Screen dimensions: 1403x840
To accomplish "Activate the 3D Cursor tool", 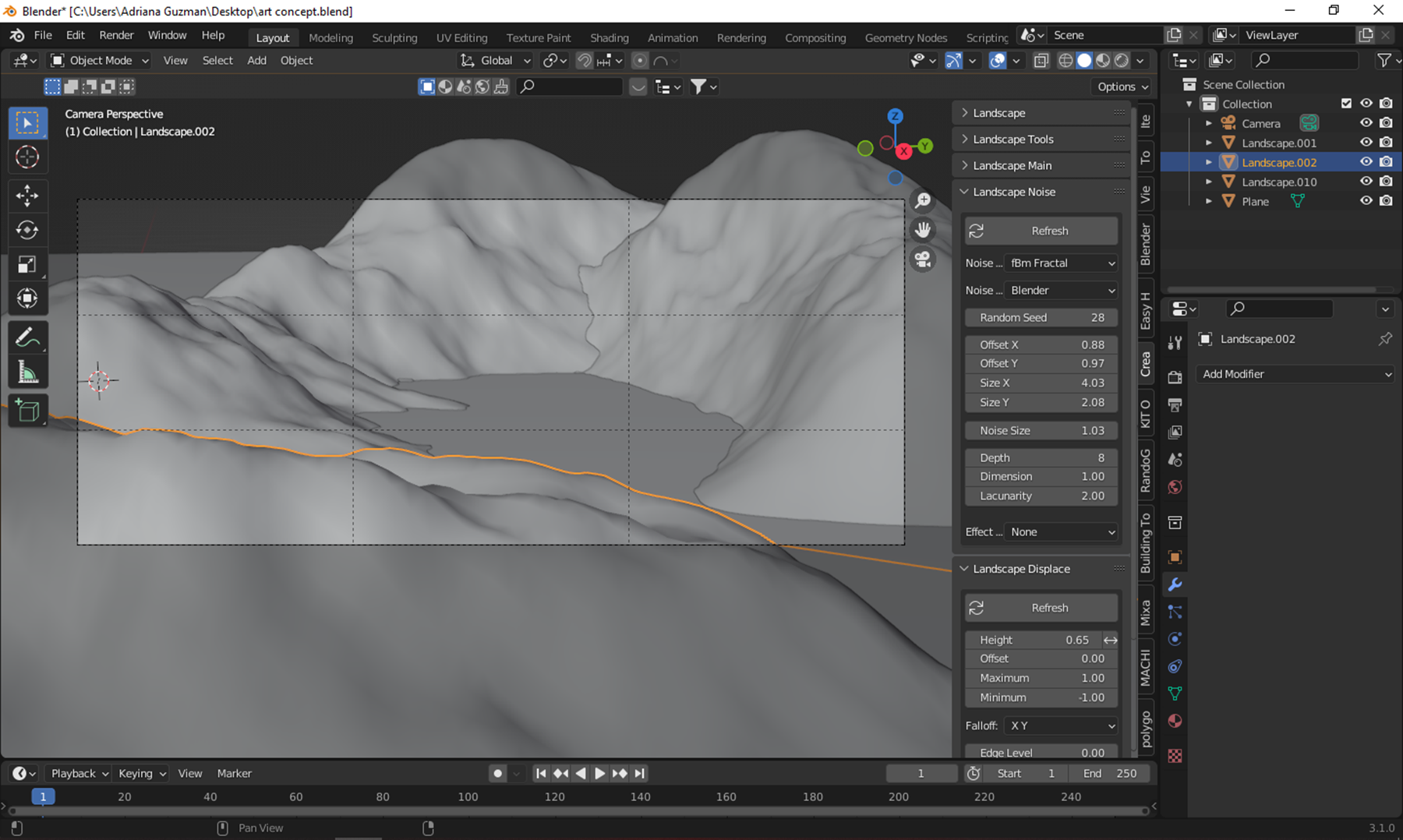I will (27, 157).
